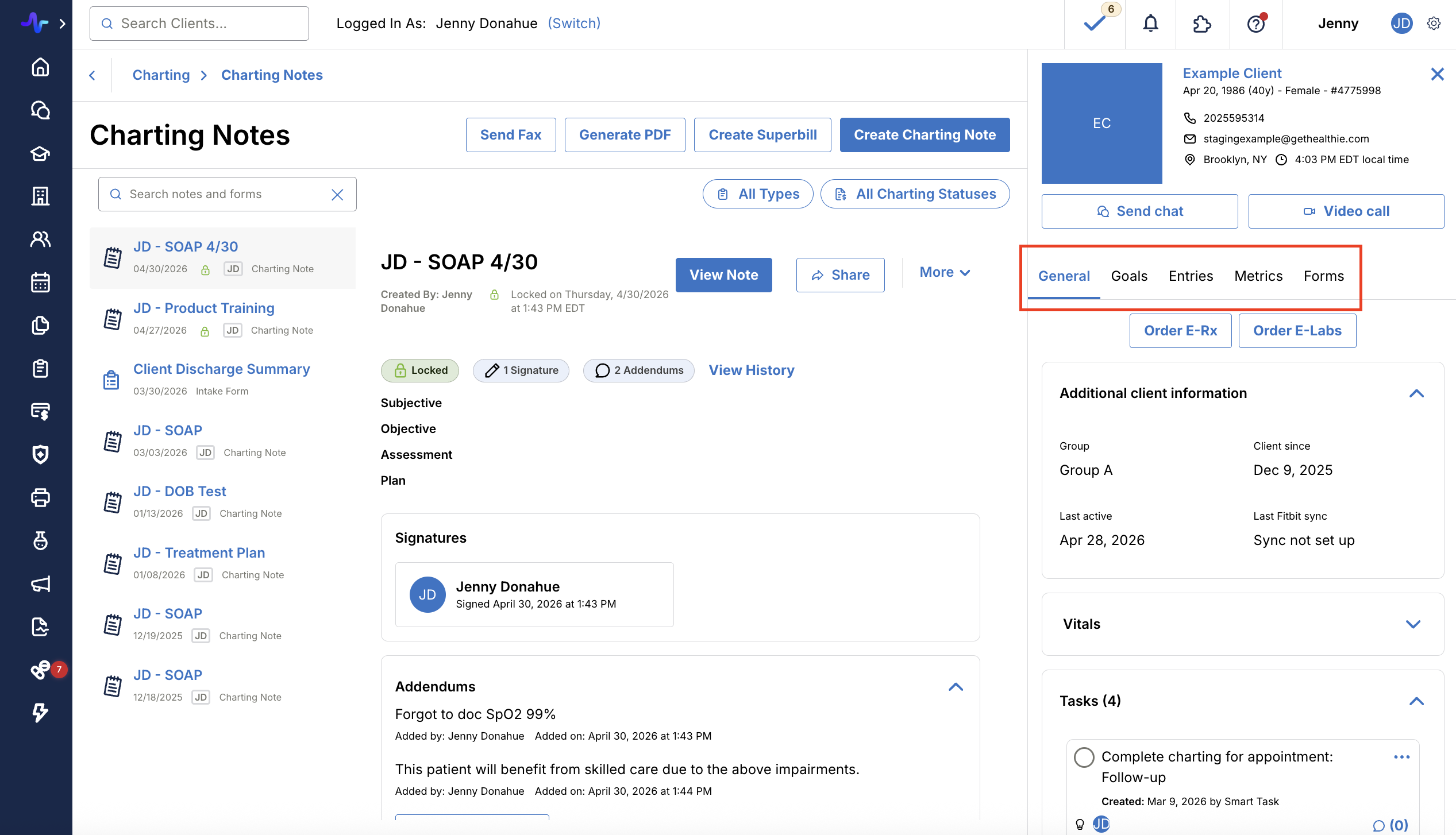The image size is (1456, 835).
Task: Click the puzzle piece integrations icon
Action: point(1202,24)
